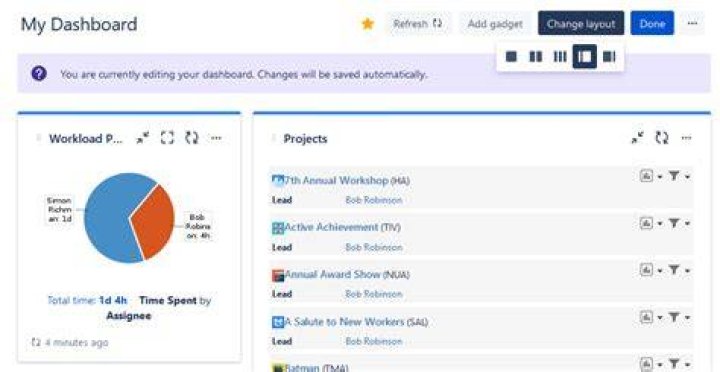720x372 pixels.
Task: Click the Annual Award Show project avatar
Action: click(278, 275)
